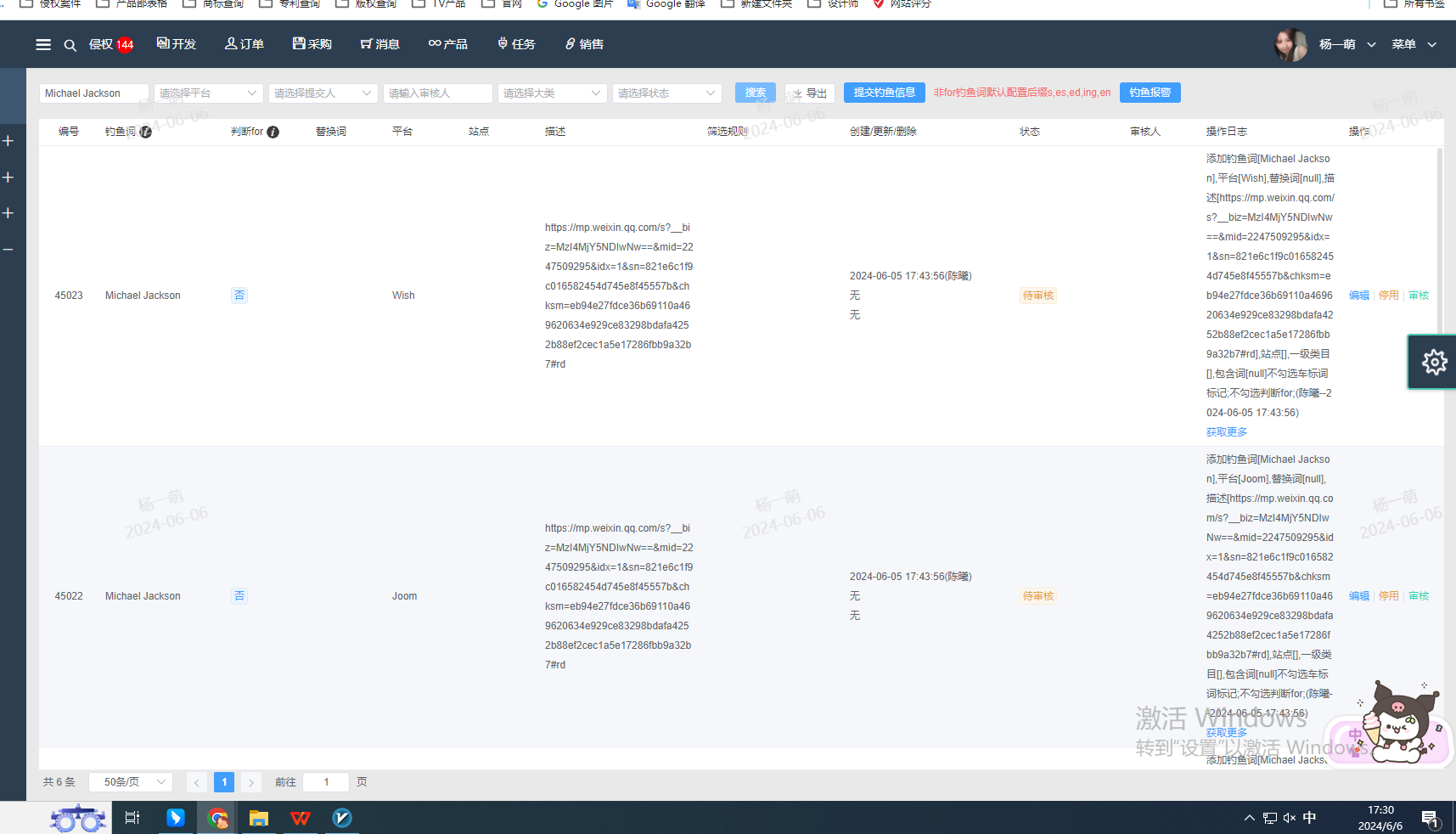This screenshot has width=1456, height=834.
Task: Open the blue bird app in taskbar
Action: [x=176, y=818]
